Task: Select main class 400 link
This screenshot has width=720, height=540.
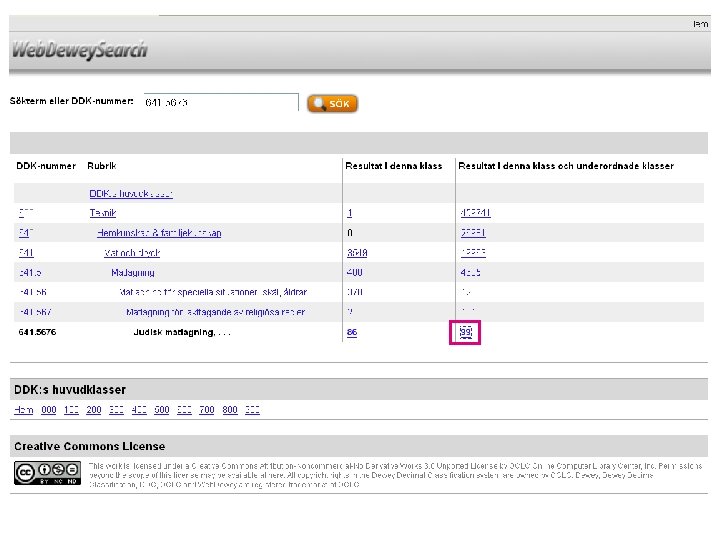Action: click(139, 410)
